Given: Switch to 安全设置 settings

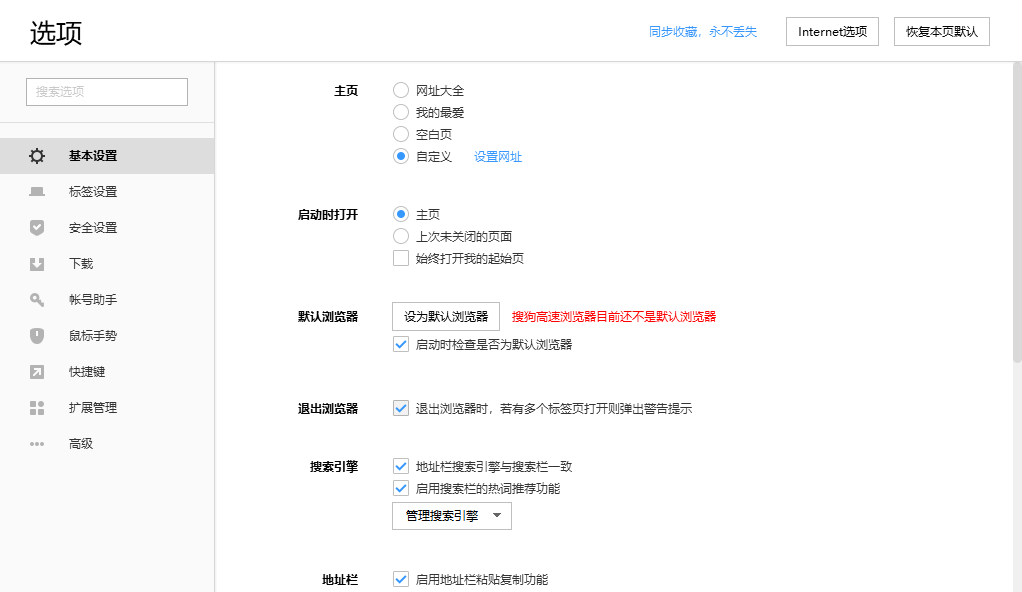Looking at the screenshot, I should coord(107,228).
